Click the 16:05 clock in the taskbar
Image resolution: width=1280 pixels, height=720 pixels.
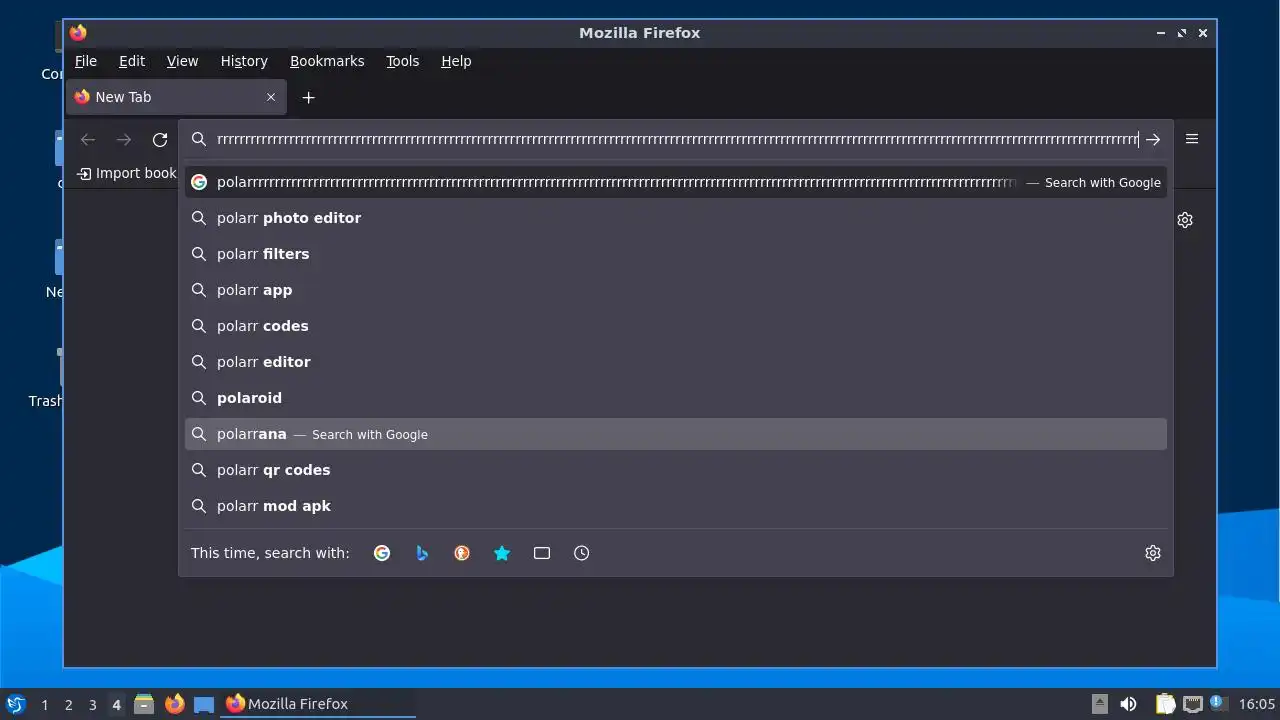coord(1257,704)
